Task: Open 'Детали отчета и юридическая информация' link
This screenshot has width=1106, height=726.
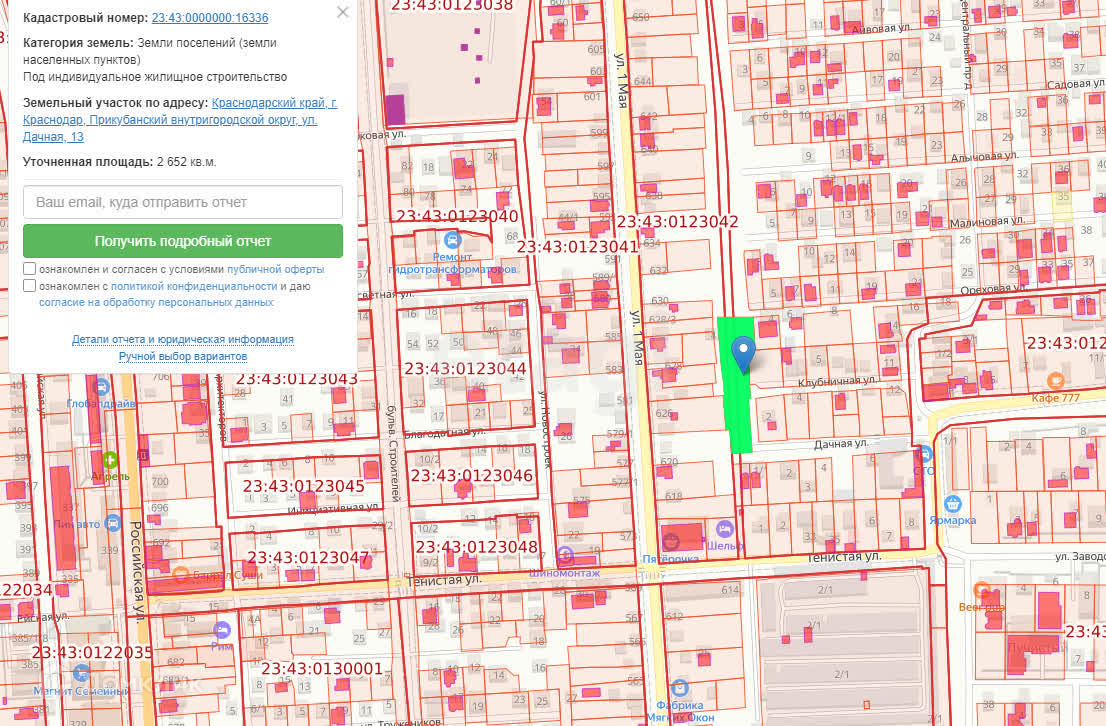Action: [183, 339]
